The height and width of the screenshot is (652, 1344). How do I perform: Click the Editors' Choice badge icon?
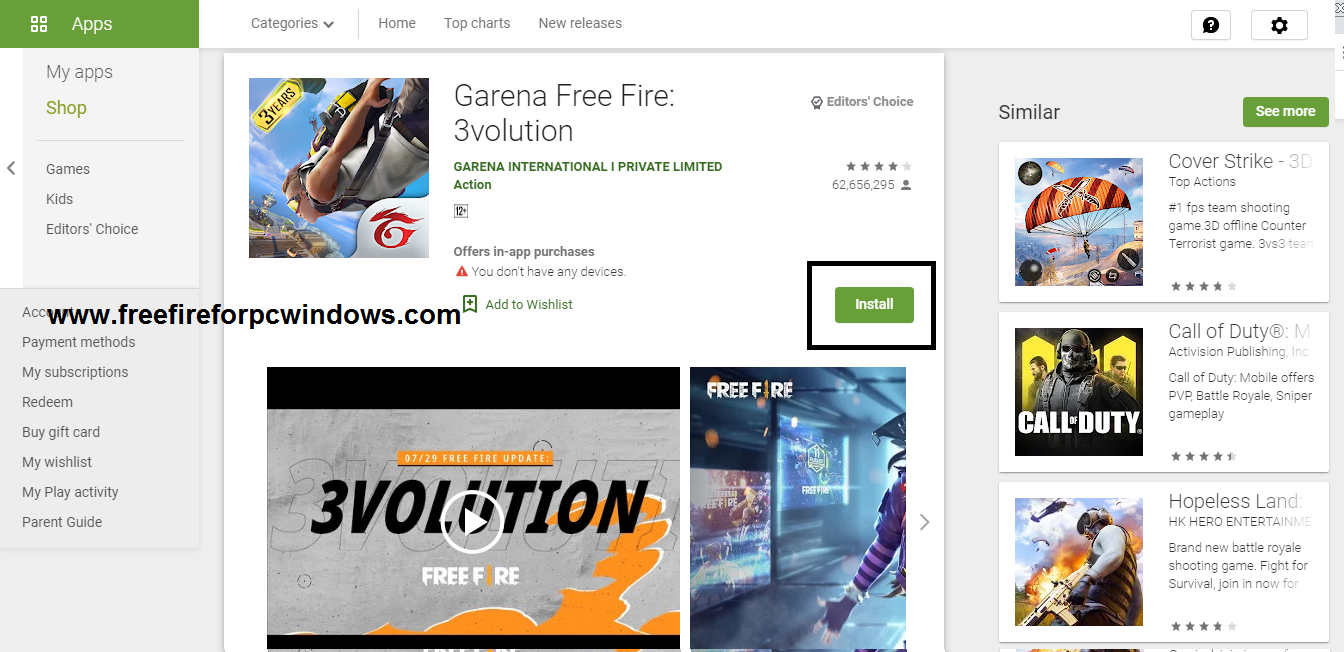pyautogui.click(x=816, y=102)
